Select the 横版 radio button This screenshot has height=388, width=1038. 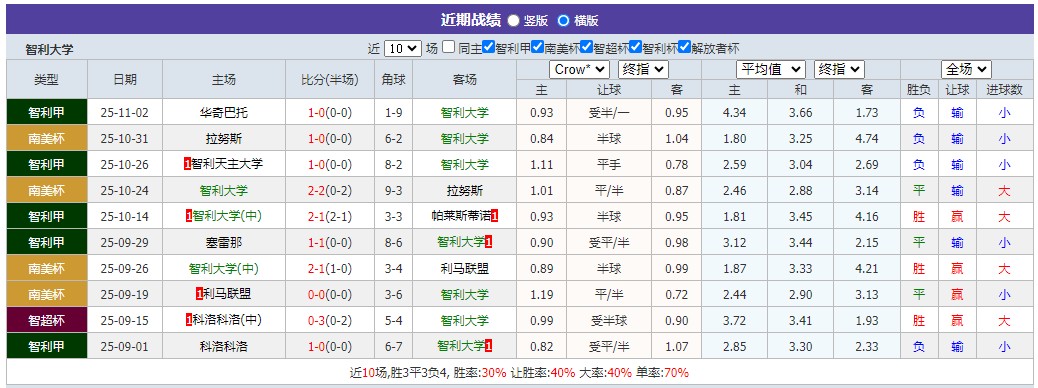(563, 21)
